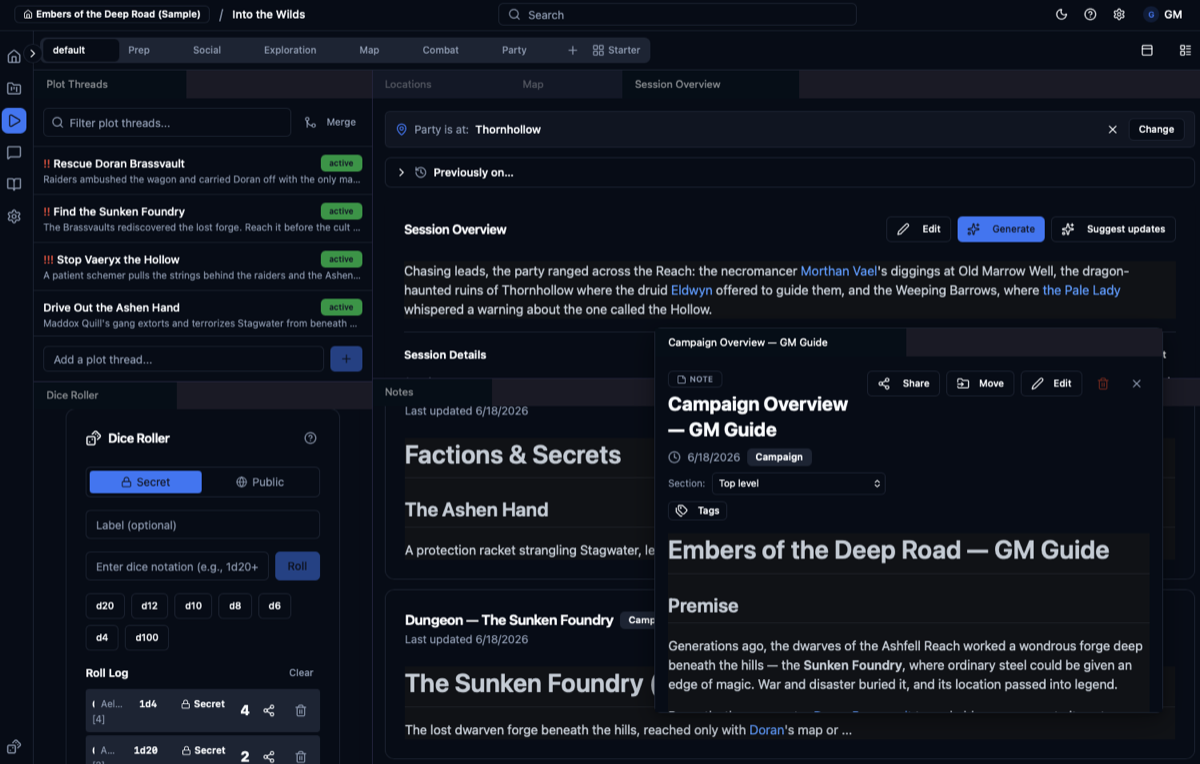Close the Campaign Overview note panel

coord(1136,384)
